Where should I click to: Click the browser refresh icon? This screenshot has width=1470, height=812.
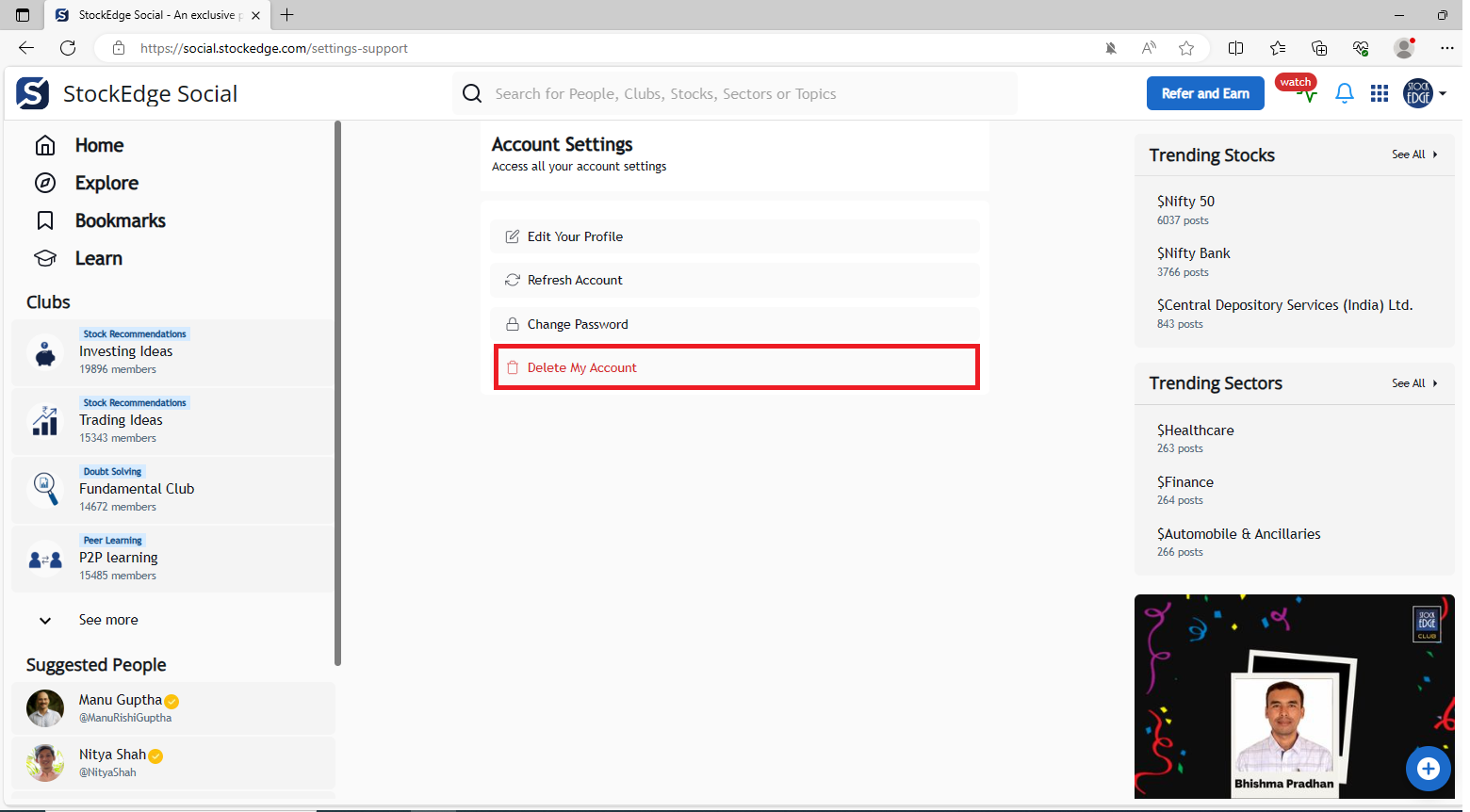(68, 48)
